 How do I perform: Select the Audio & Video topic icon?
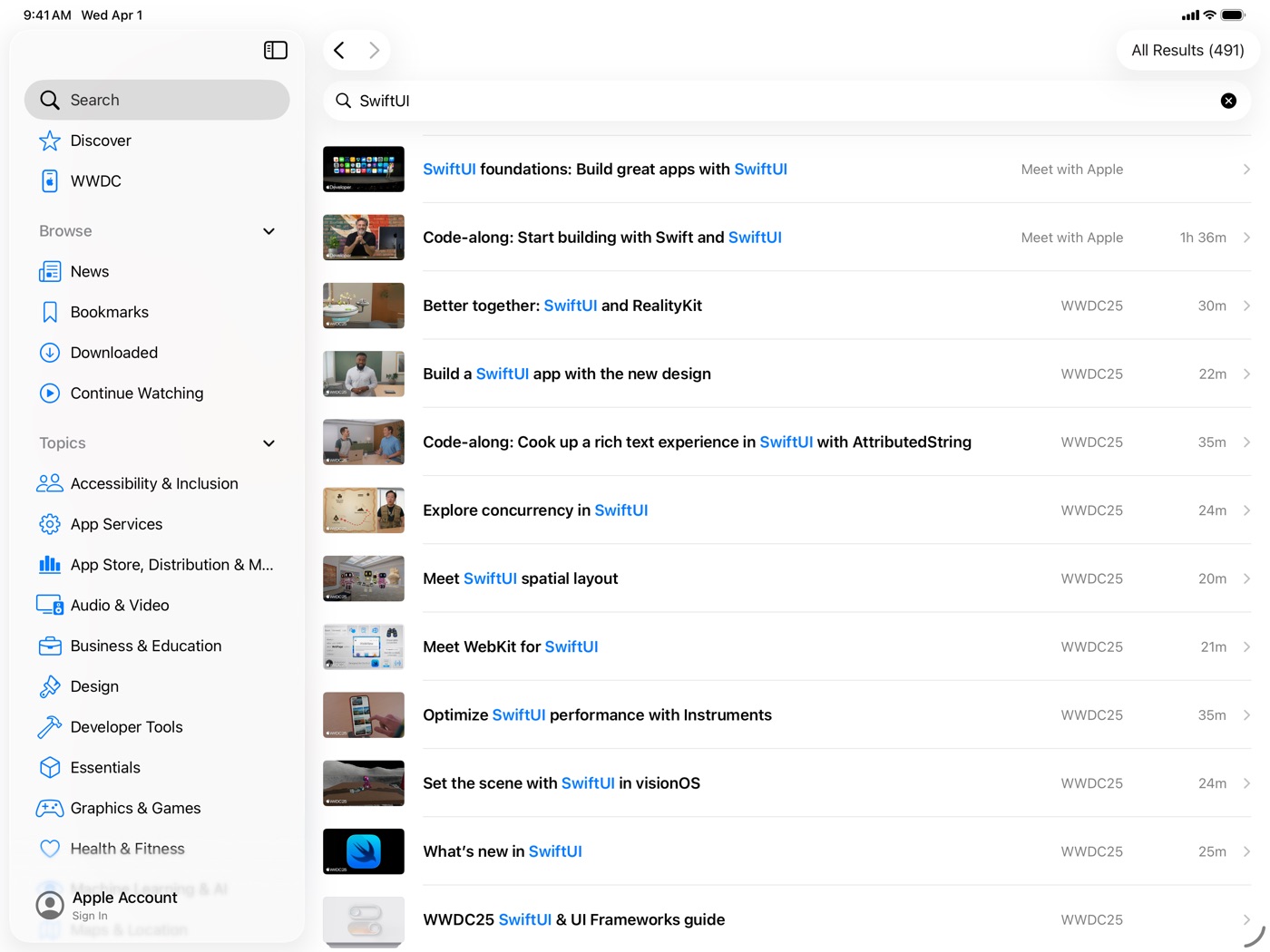[x=50, y=605]
